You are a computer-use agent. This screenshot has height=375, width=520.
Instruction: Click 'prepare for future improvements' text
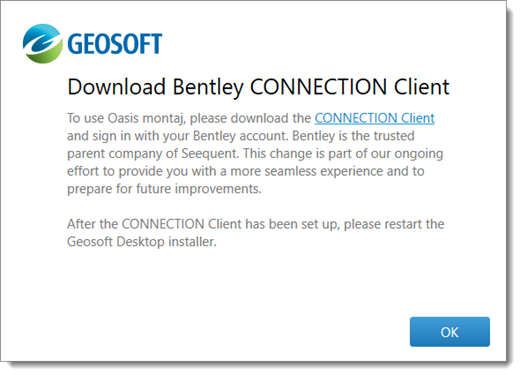click(164, 189)
